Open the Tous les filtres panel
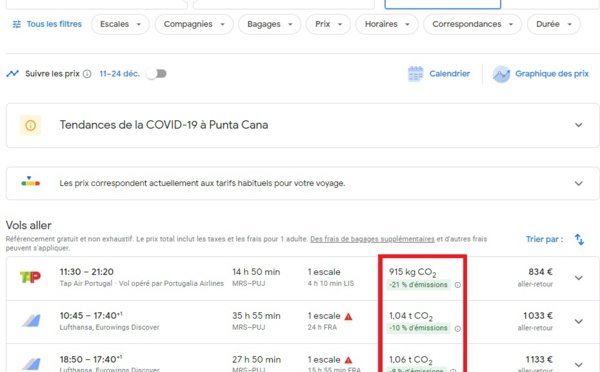The image size is (600, 372). coord(47,24)
